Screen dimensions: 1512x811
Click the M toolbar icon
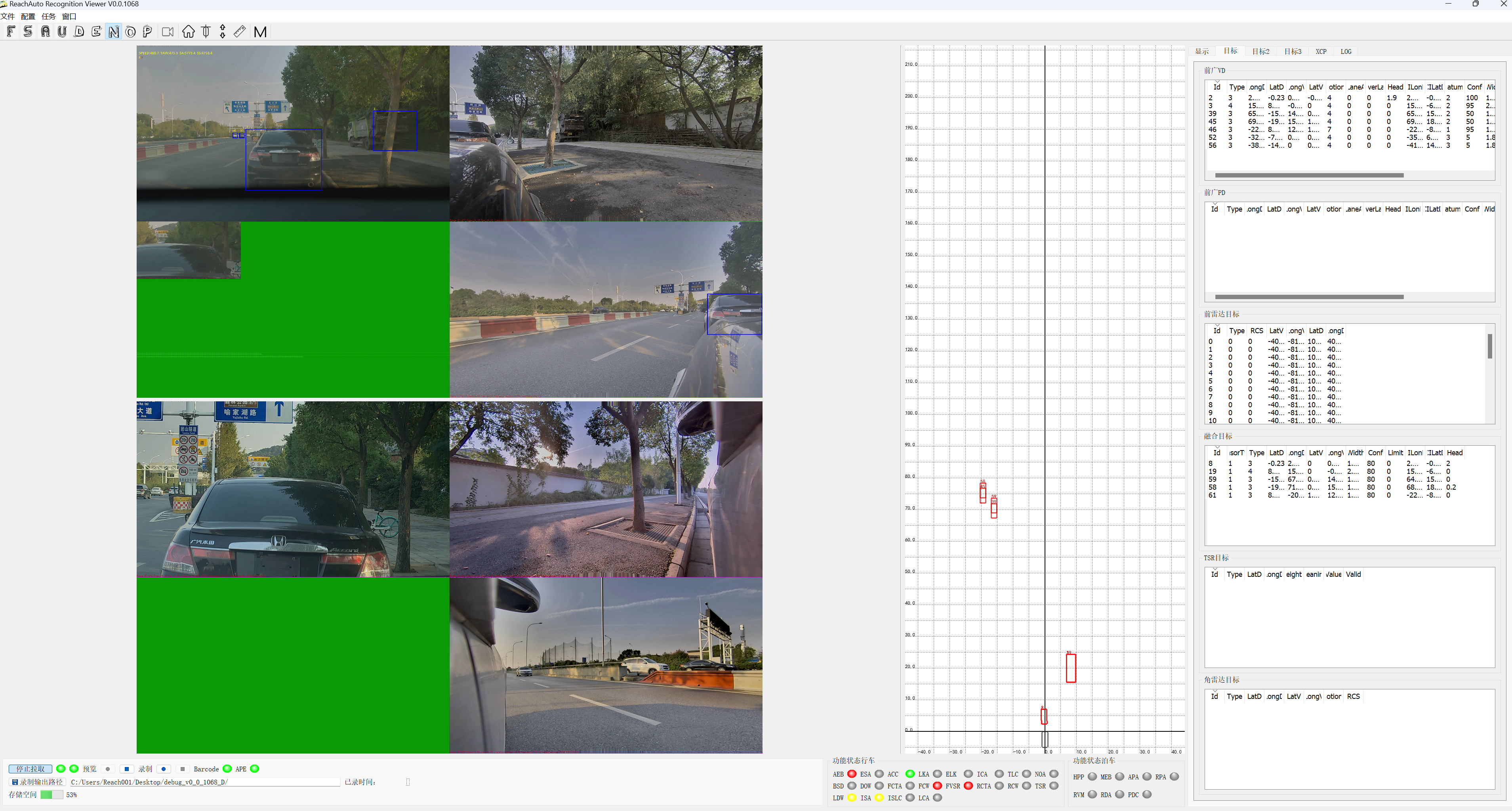pos(260,32)
